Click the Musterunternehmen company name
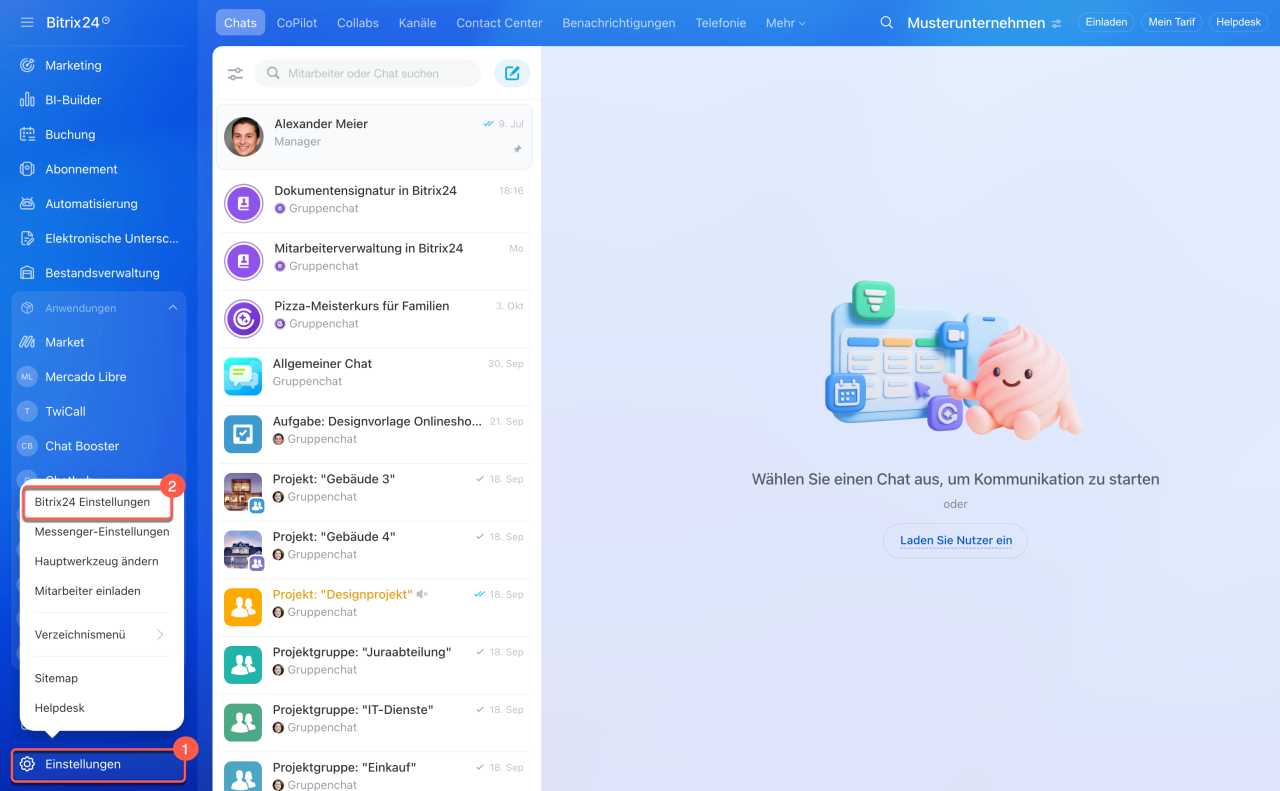 click(x=976, y=23)
